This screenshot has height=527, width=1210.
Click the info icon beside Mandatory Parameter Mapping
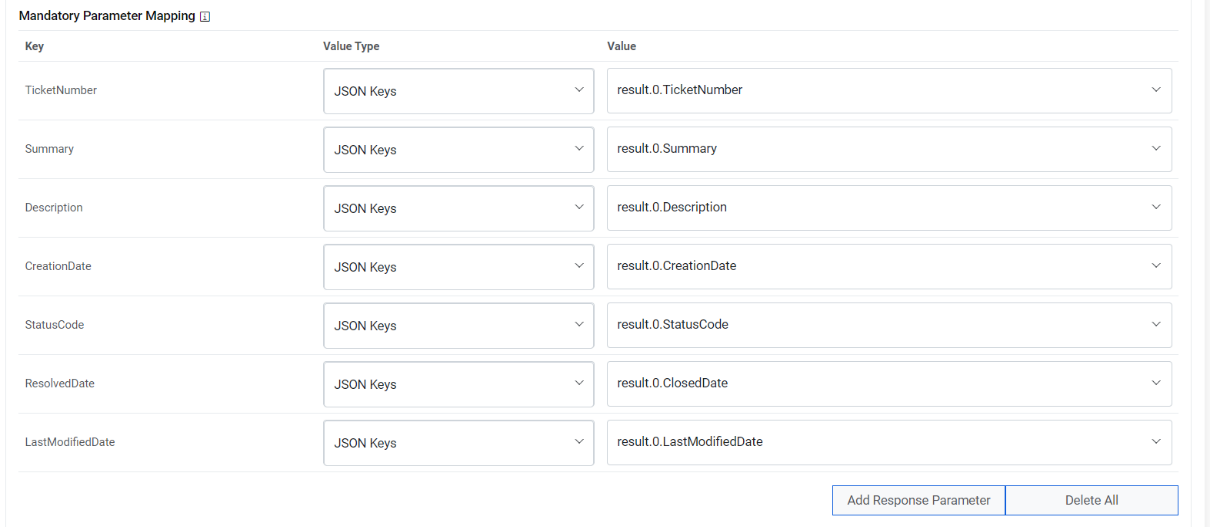205,17
